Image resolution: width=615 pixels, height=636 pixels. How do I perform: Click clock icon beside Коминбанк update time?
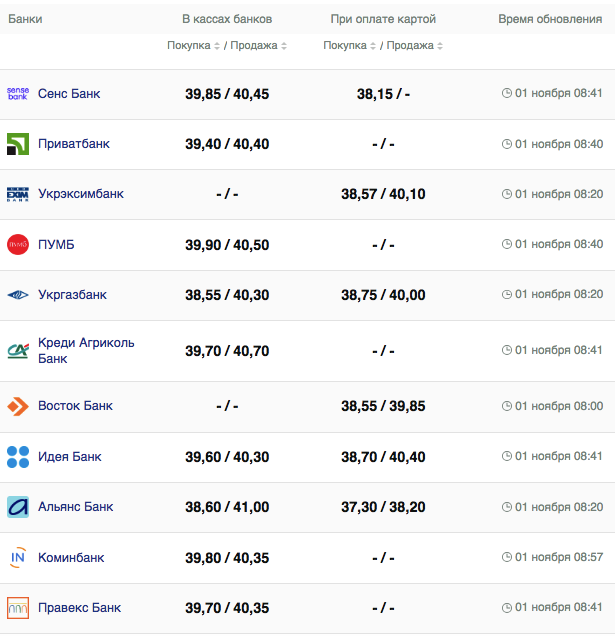point(507,558)
